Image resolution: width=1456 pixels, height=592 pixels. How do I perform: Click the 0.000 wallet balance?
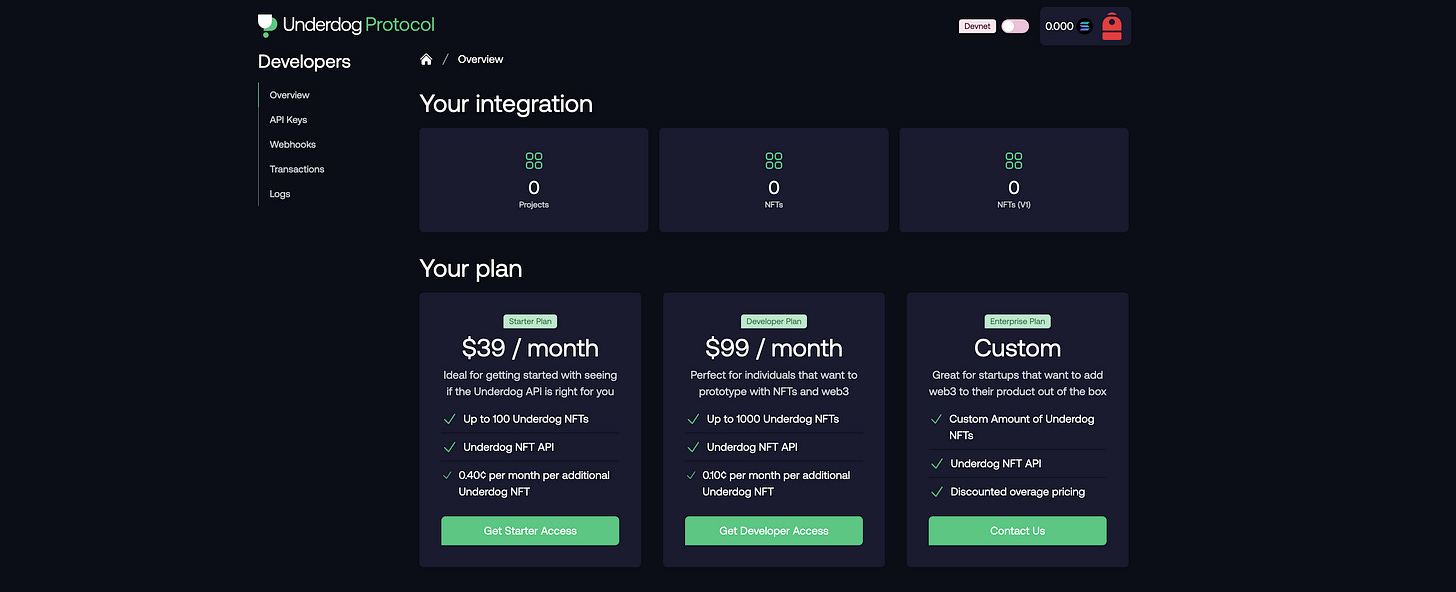tap(1059, 27)
